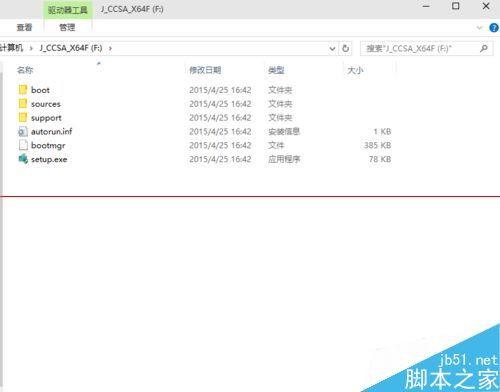Screen dimensions: 500x392
Task: Select the autorun.inf file icon
Action: pos(23,132)
